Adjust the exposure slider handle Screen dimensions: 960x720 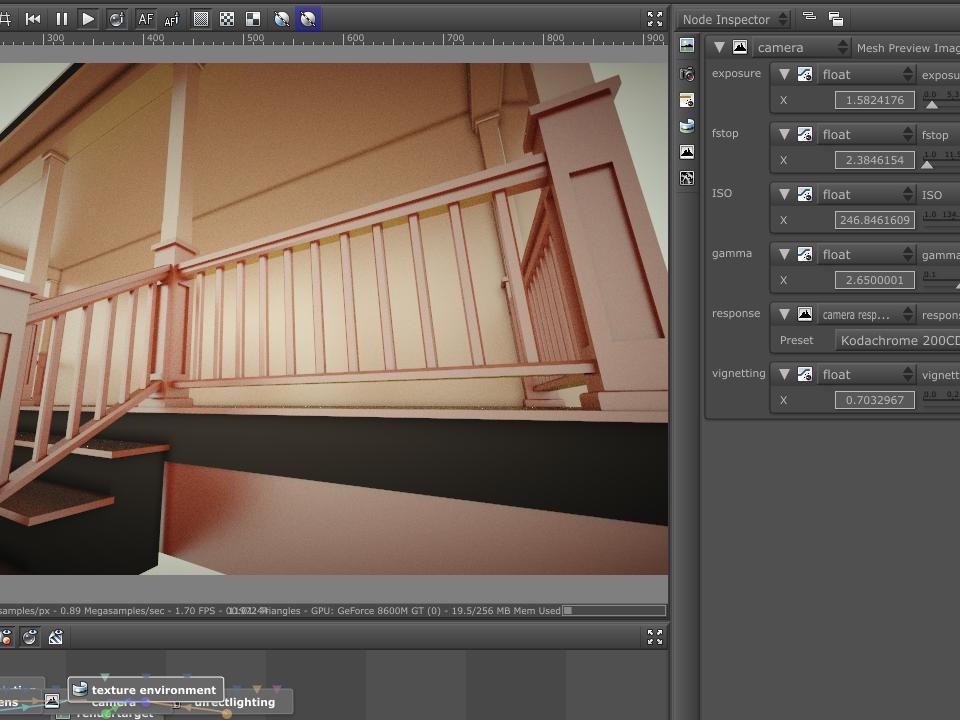[x=931, y=105]
